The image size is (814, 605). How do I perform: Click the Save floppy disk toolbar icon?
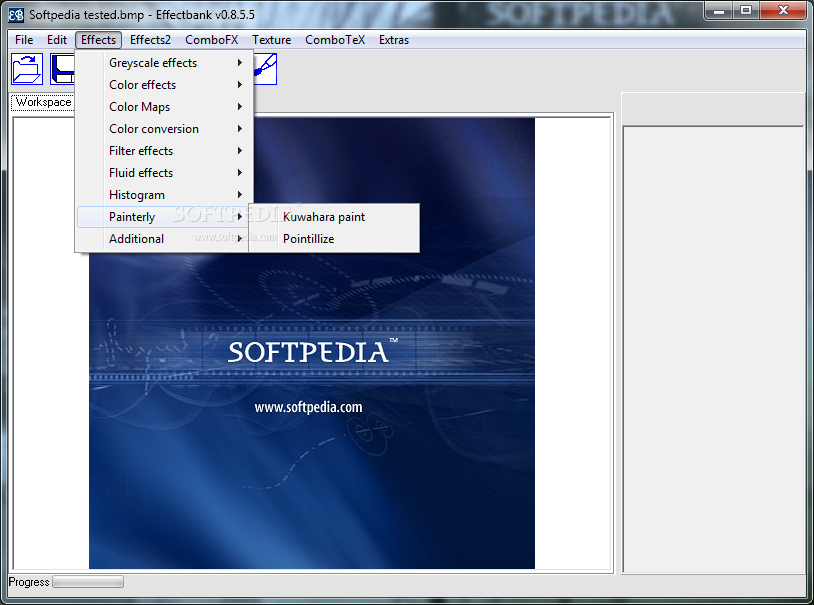(62, 69)
